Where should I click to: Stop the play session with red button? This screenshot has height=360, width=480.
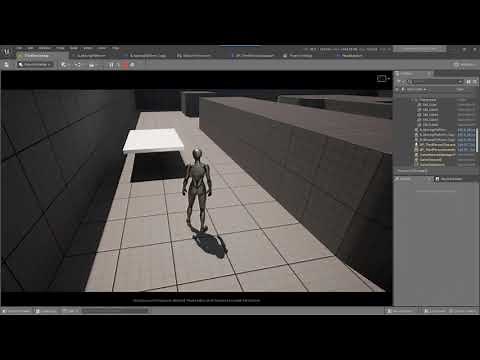click(x=125, y=65)
